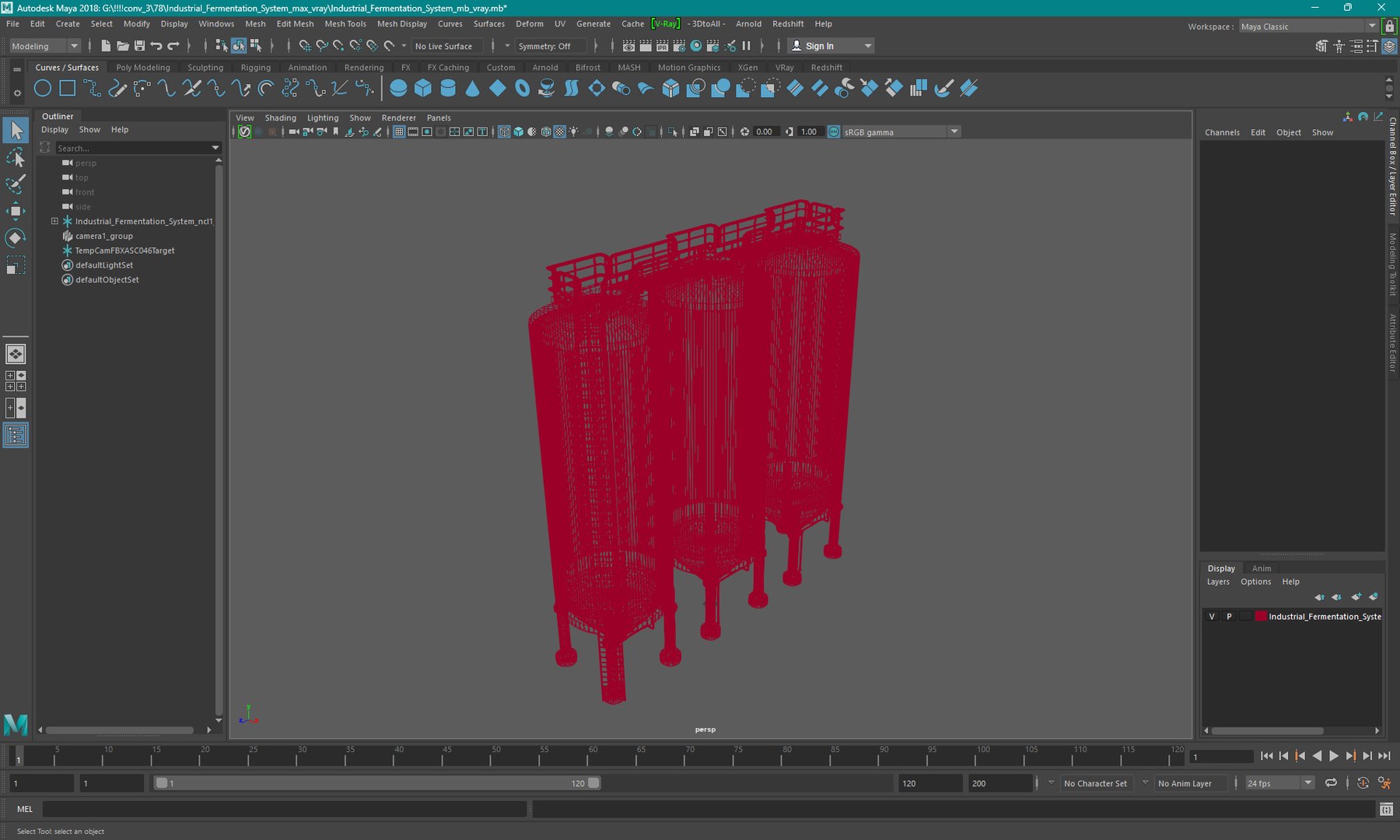Click the Sign In button
1400x840 pixels.
tap(830, 46)
